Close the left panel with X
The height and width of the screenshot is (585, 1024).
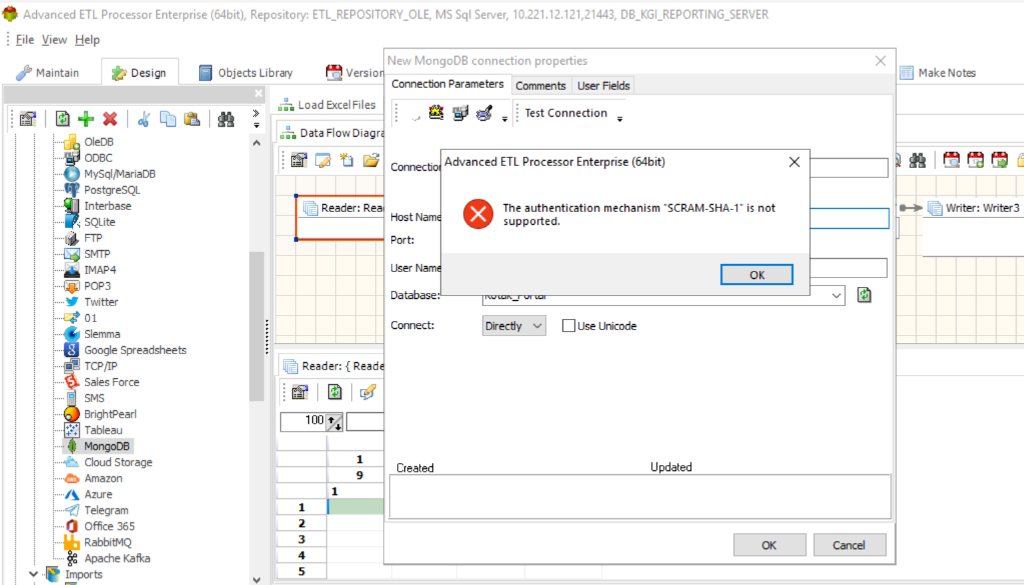coord(259,93)
